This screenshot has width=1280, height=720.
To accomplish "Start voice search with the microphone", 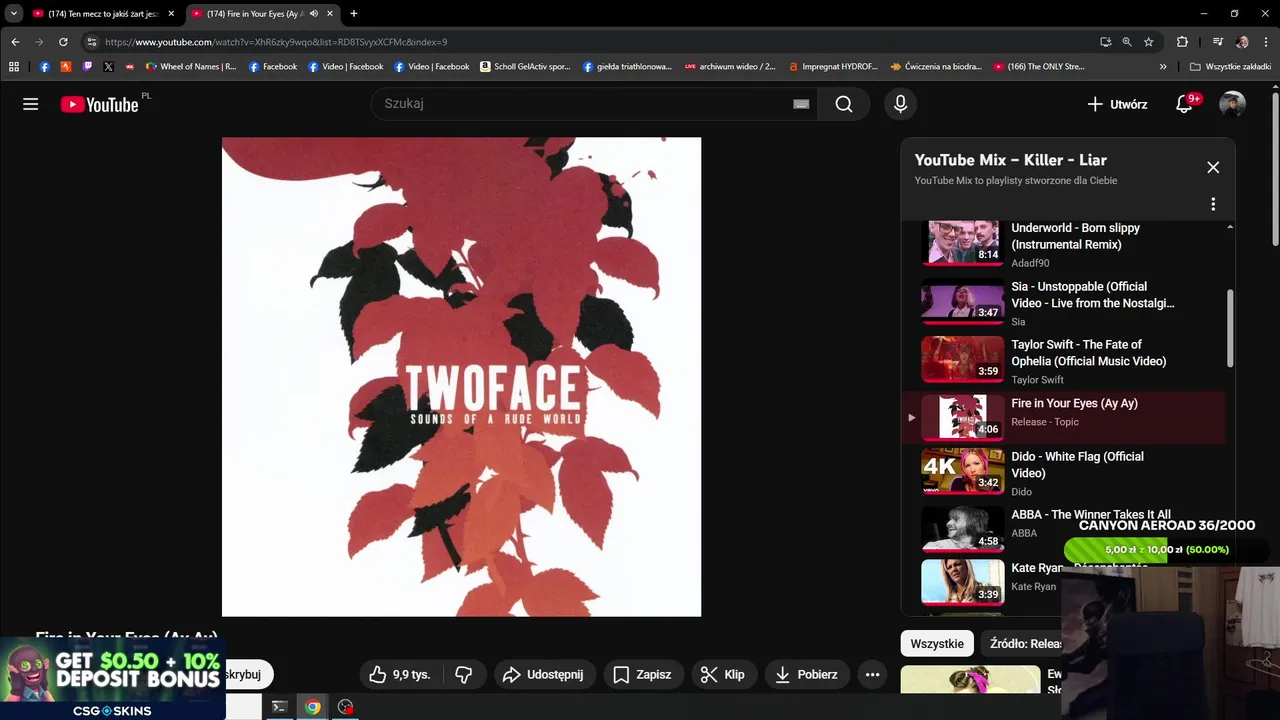I will [x=900, y=104].
